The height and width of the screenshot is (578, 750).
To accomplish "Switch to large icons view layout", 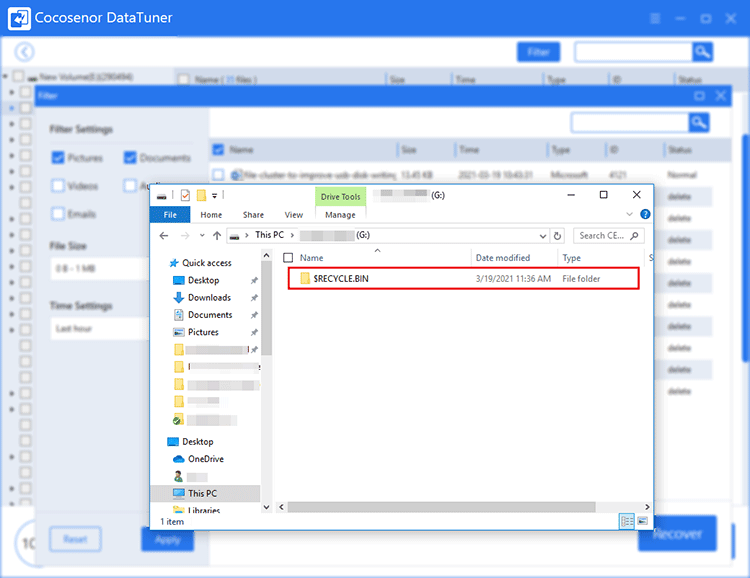I will 643,521.
